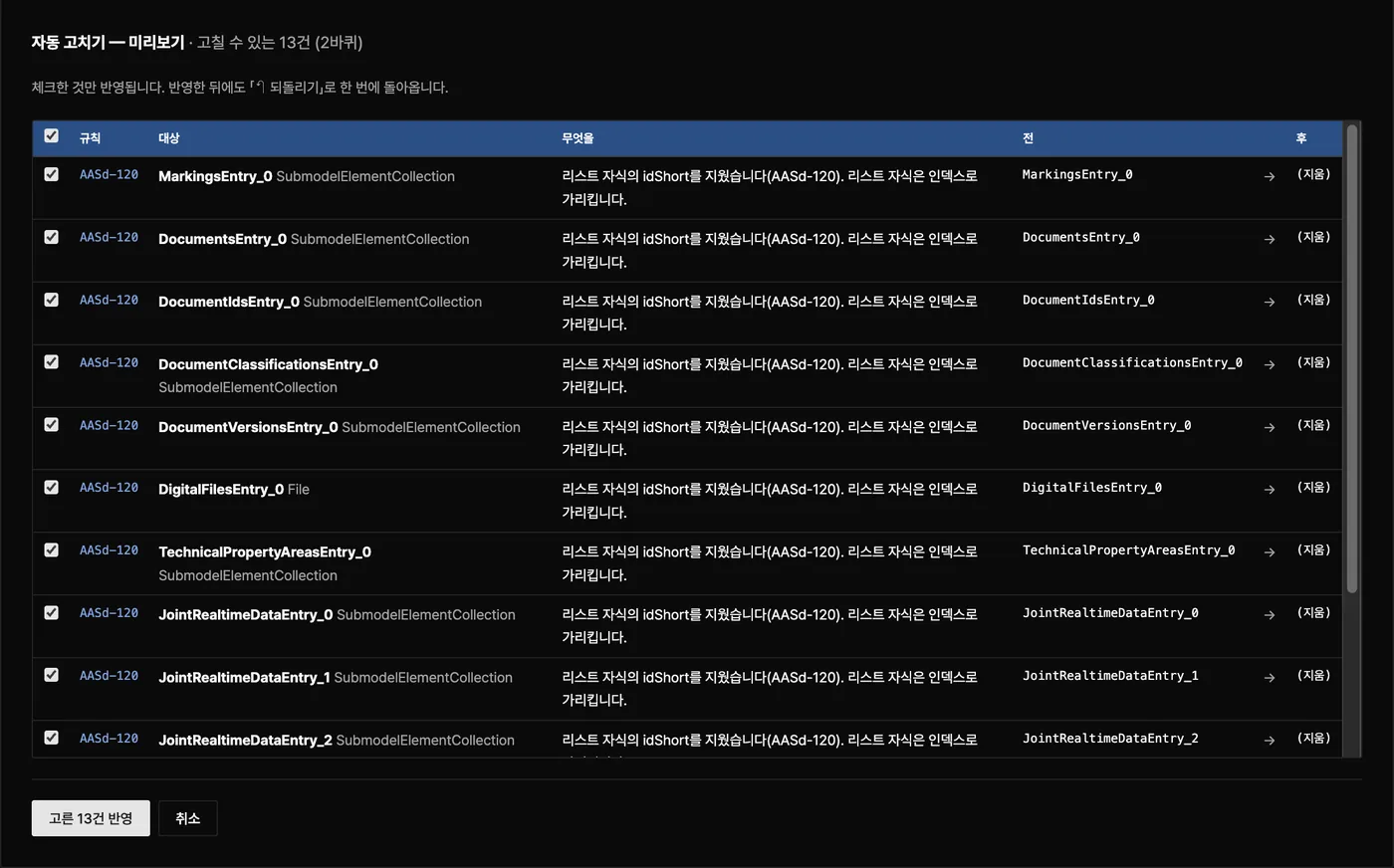Click the arrow icon in the MarkingsEntry_0 row

click(1270, 176)
